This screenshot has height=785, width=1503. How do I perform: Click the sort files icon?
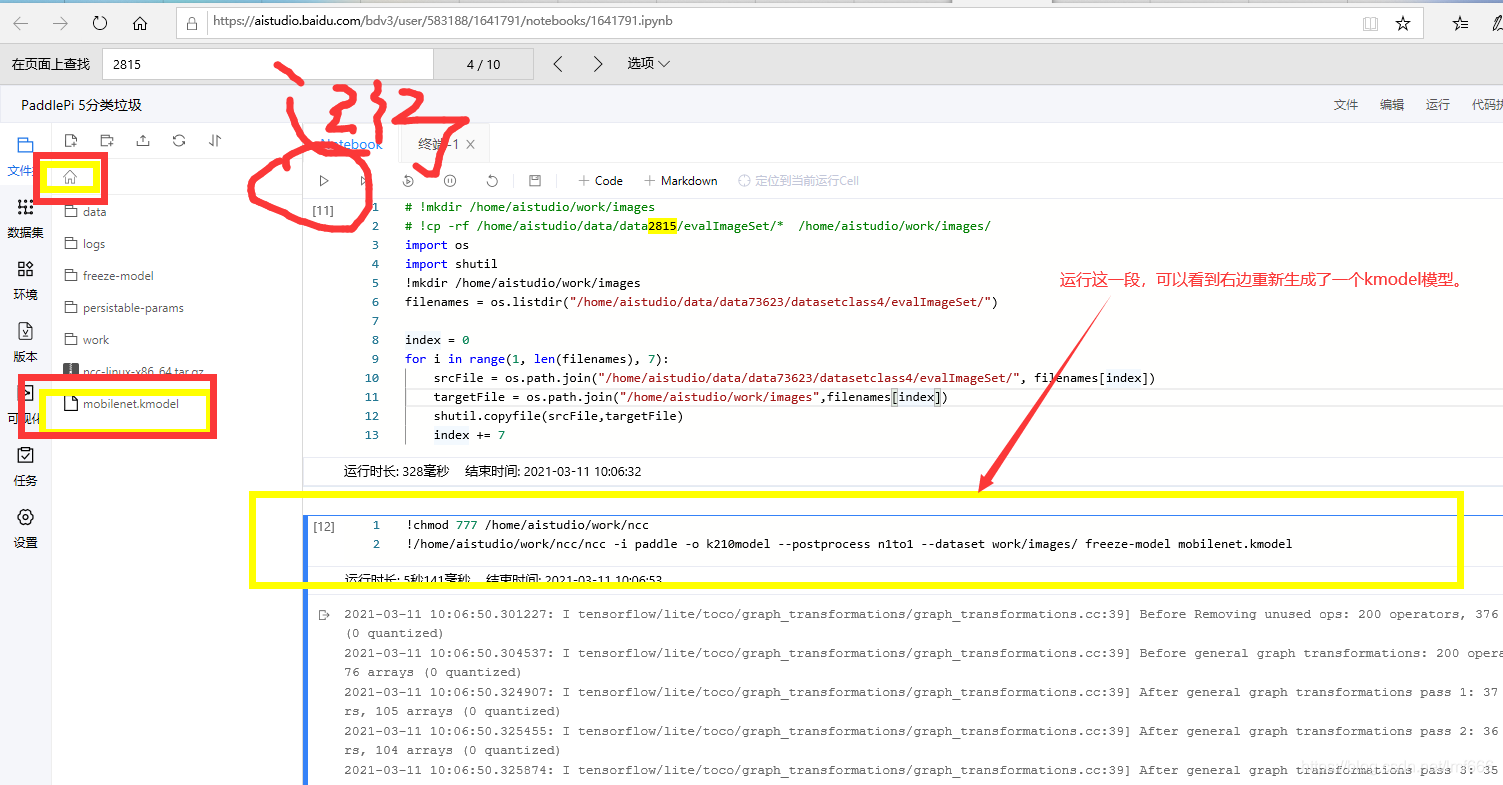tap(215, 141)
